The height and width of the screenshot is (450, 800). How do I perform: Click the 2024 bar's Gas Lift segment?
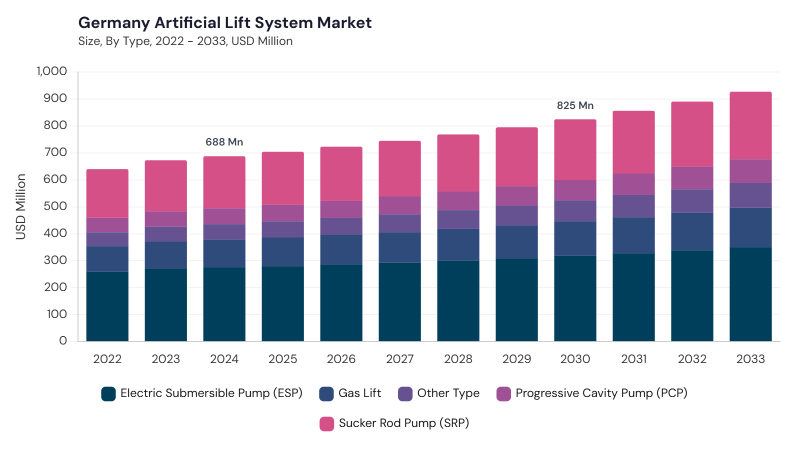click(224, 254)
